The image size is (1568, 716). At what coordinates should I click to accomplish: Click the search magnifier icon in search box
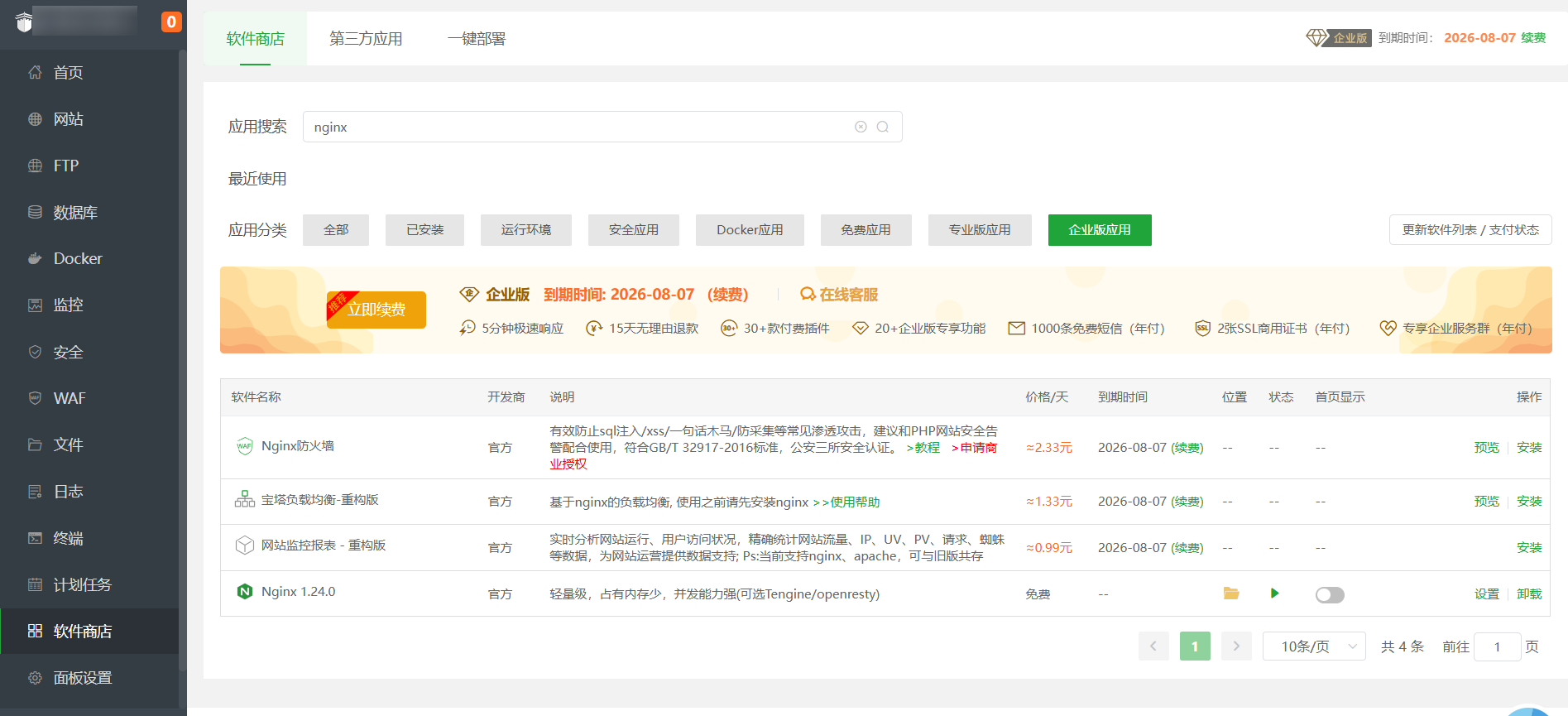(x=883, y=127)
